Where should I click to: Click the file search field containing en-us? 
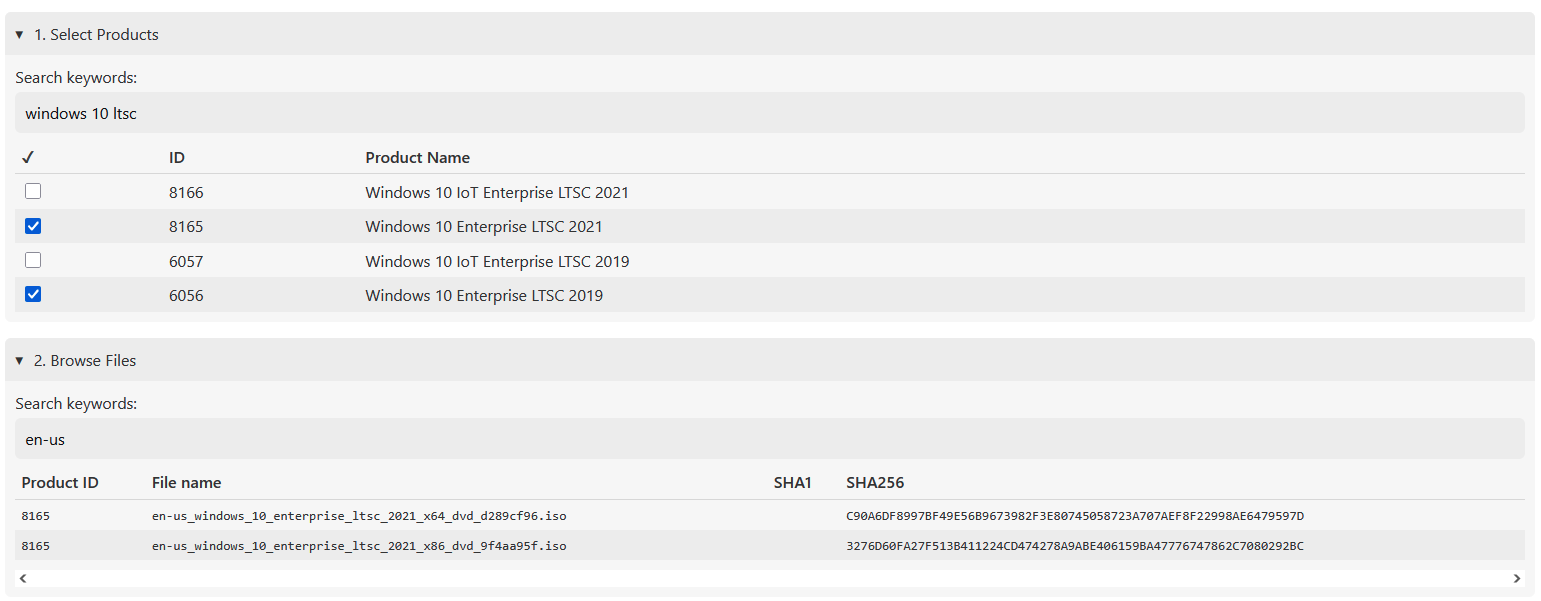(769, 439)
